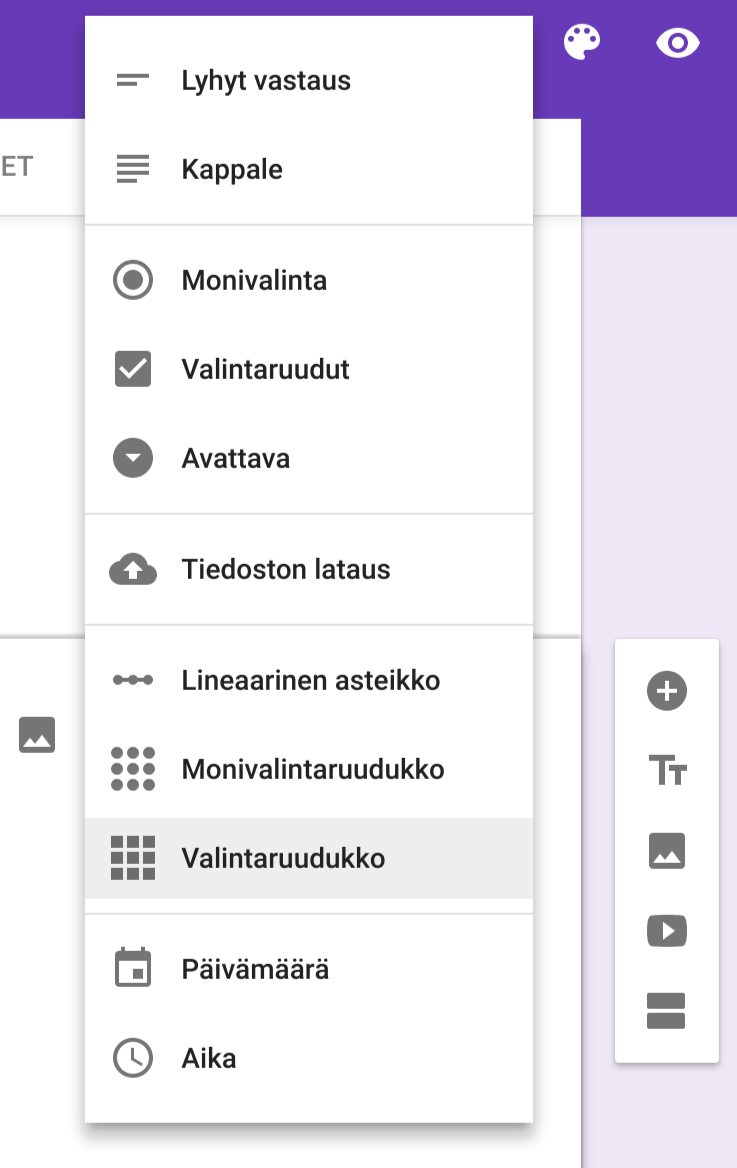Choose Päivämäärä date question type

coord(309,969)
